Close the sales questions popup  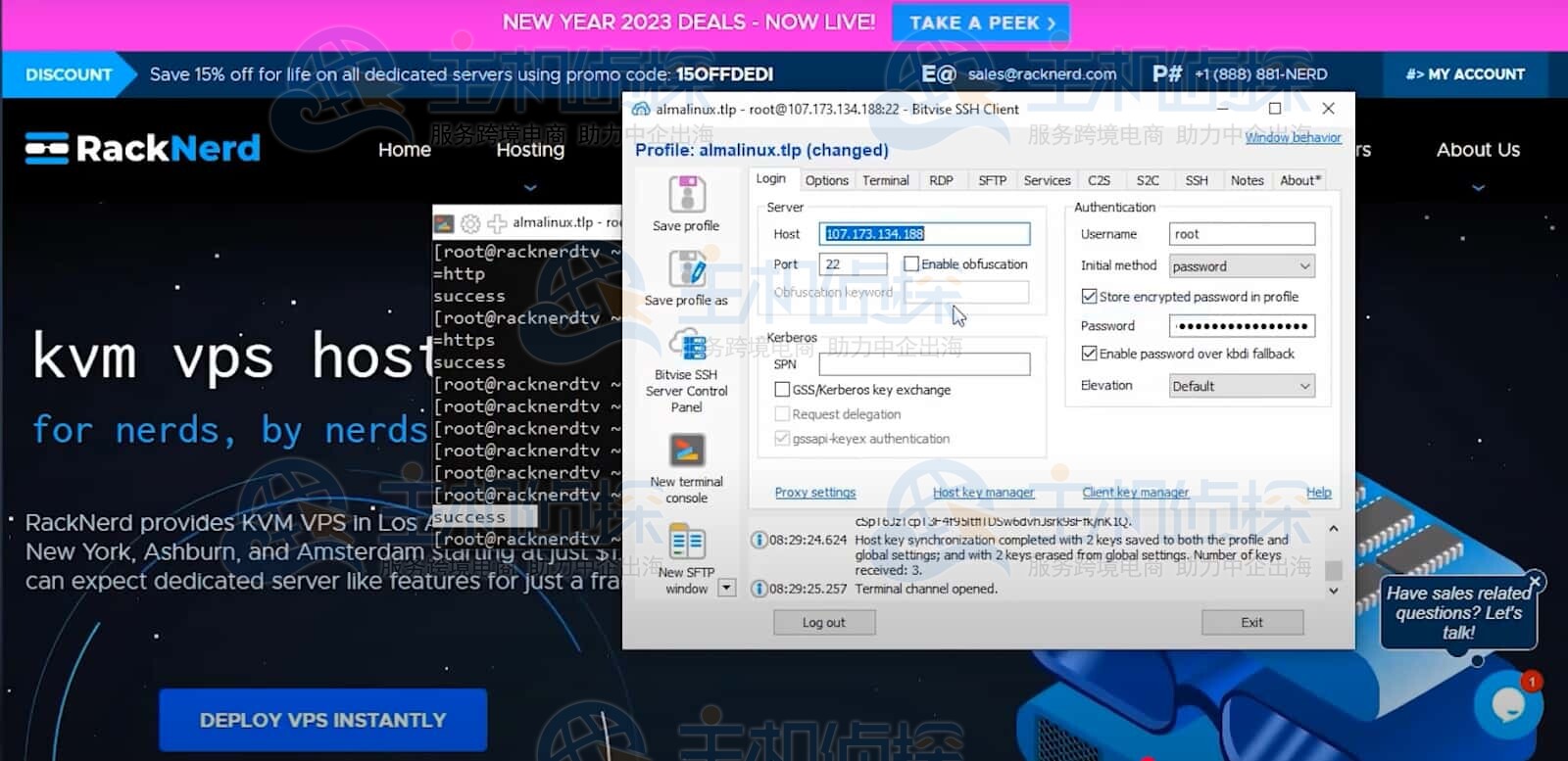coord(1535,582)
